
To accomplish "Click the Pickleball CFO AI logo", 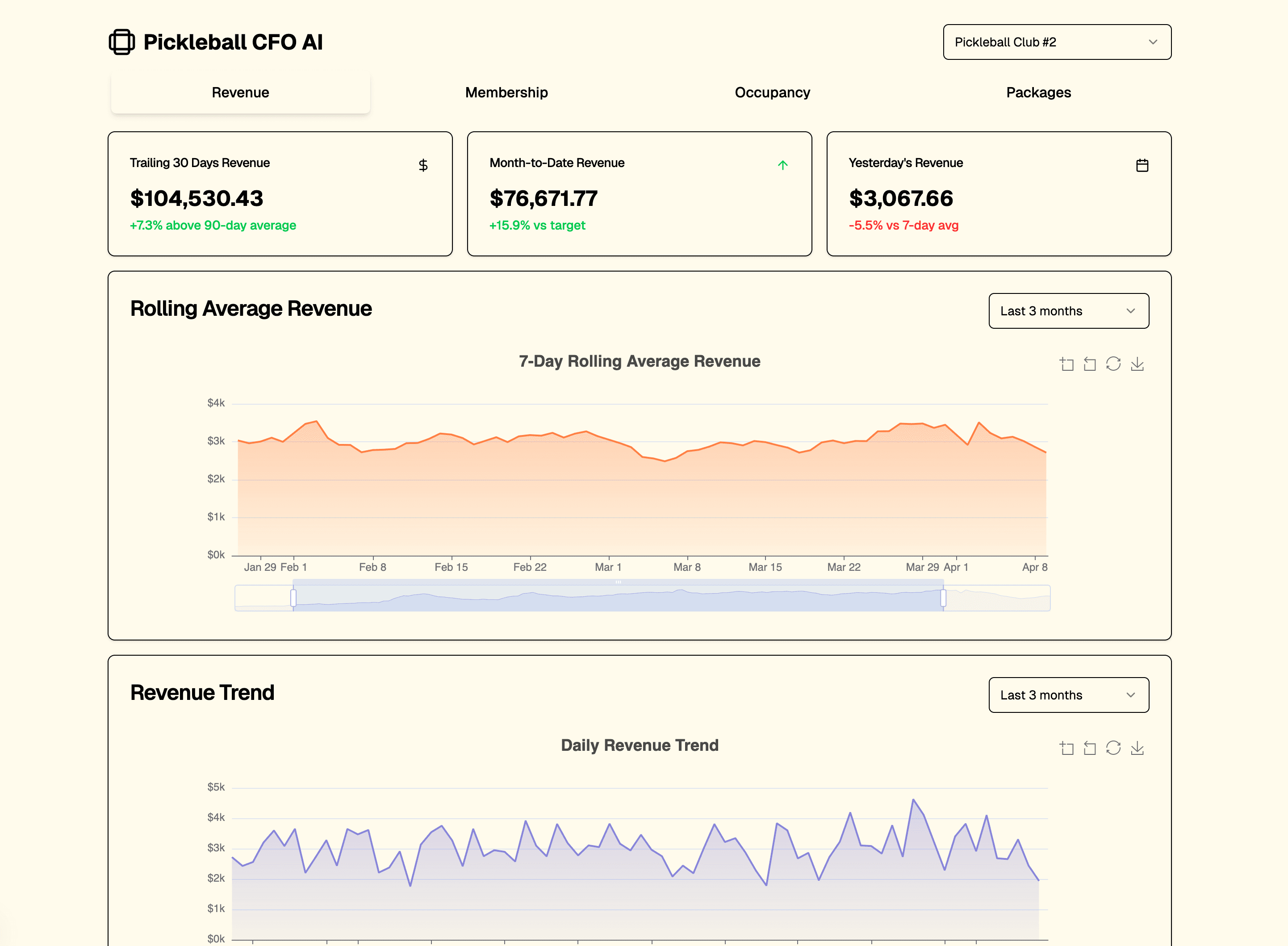I will click(217, 41).
